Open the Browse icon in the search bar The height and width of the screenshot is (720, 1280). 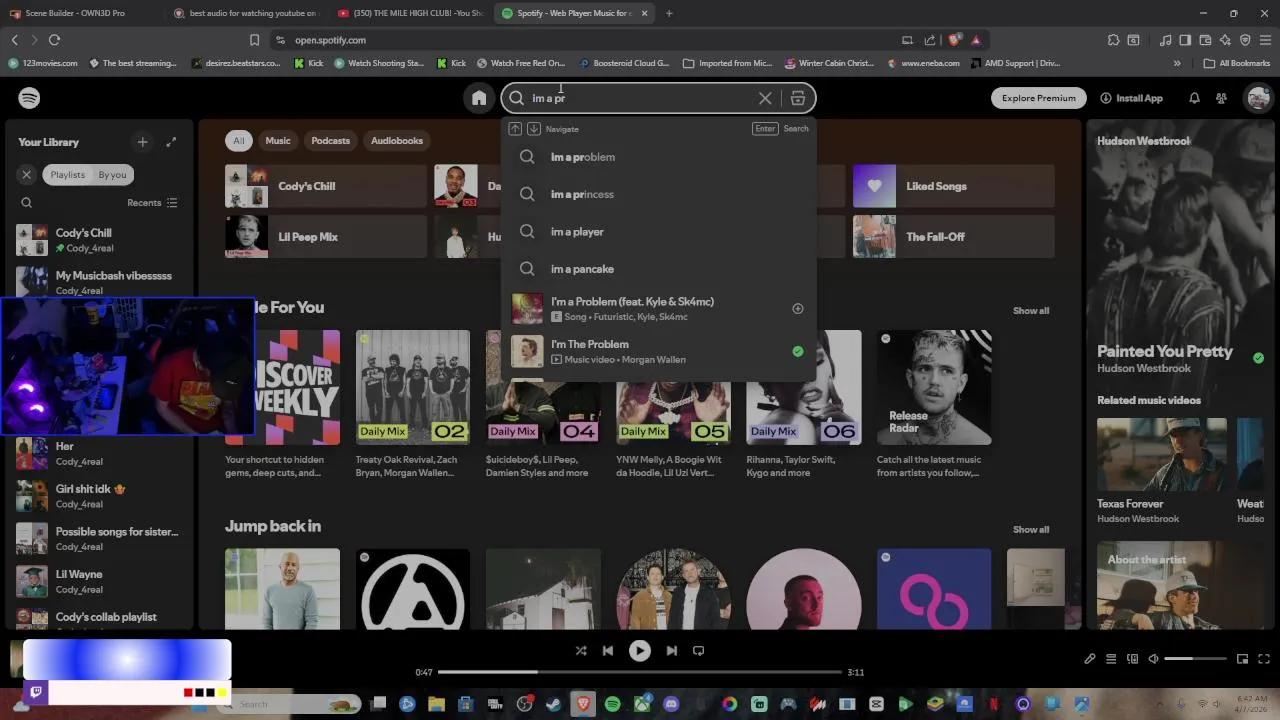coord(798,98)
